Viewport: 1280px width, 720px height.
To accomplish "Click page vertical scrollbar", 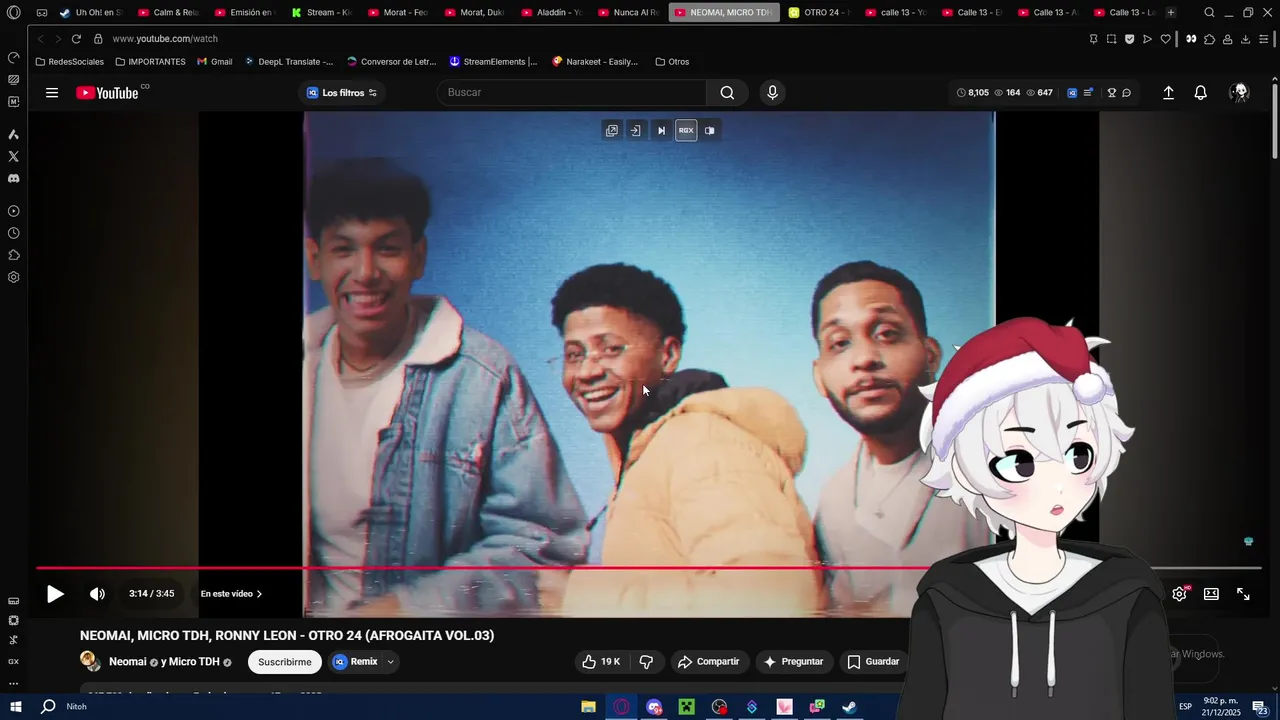I will 1275,120.
